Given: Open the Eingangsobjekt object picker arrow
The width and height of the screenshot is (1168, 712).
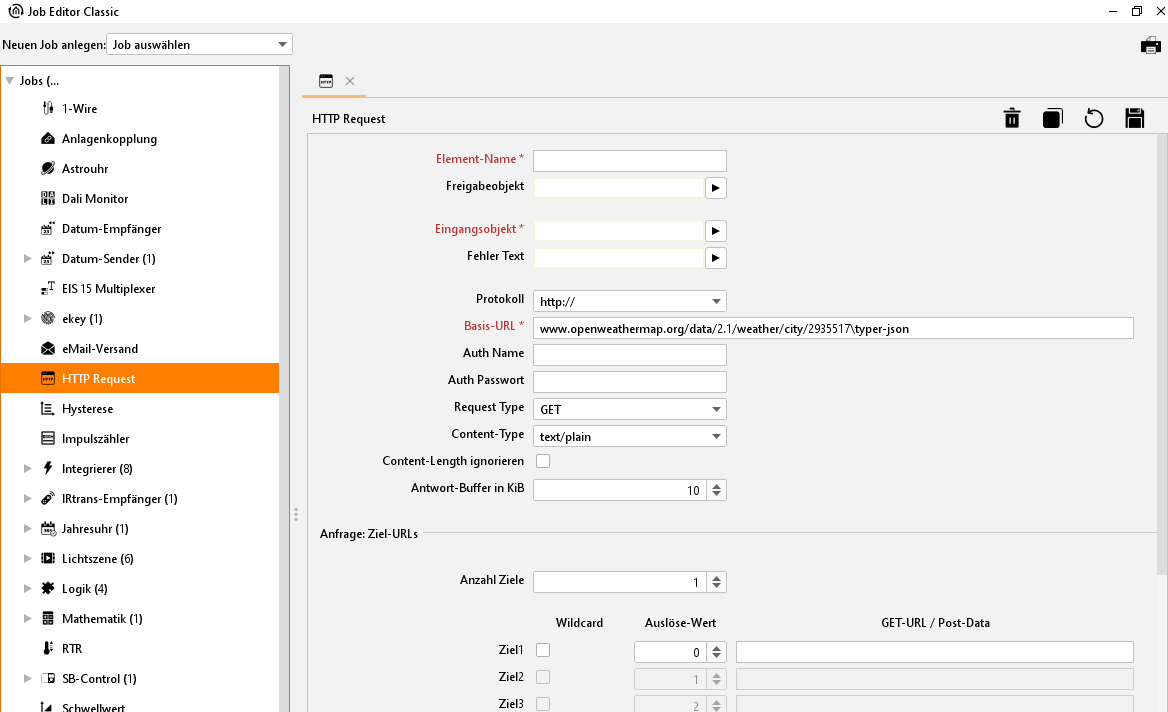Looking at the screenshot, I should 715,231.
